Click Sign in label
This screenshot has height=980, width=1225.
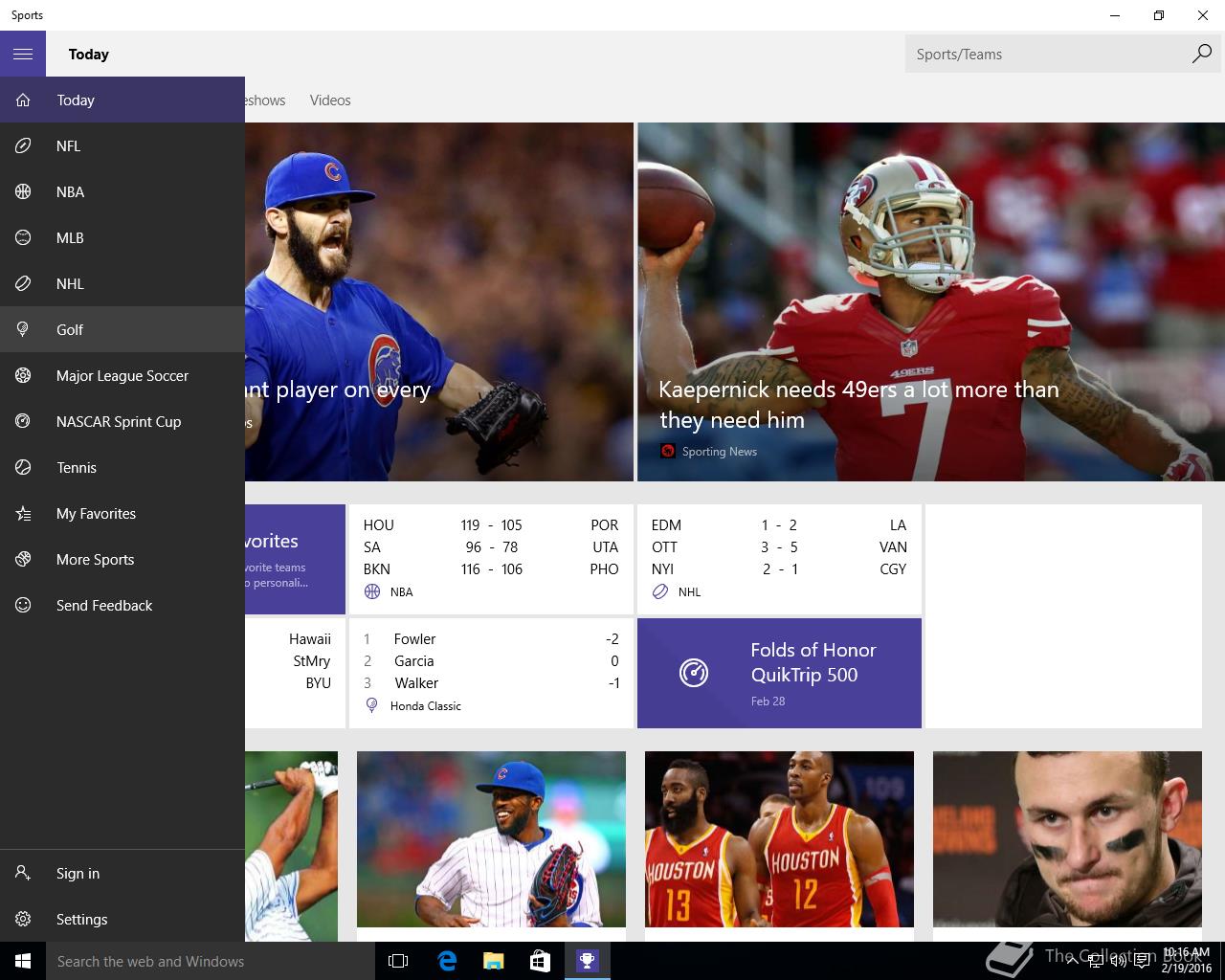click(x=78, y=873)
